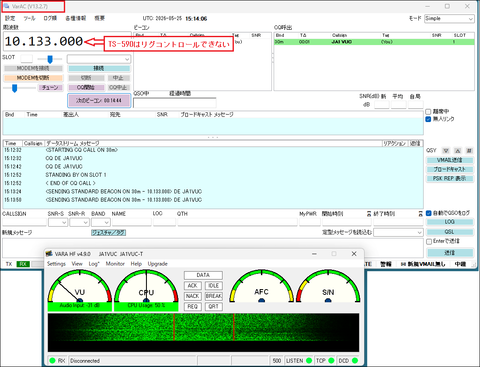Click the LISTEN status indicator in VARA HF
The height and width of the screenshot is (367, 480).
click(299, 361)
